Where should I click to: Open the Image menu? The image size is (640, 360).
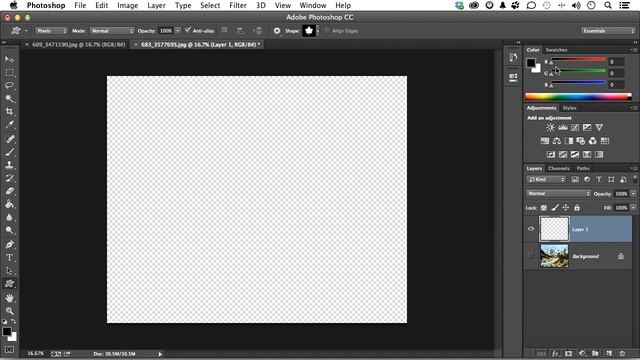[x=128, y=5]
